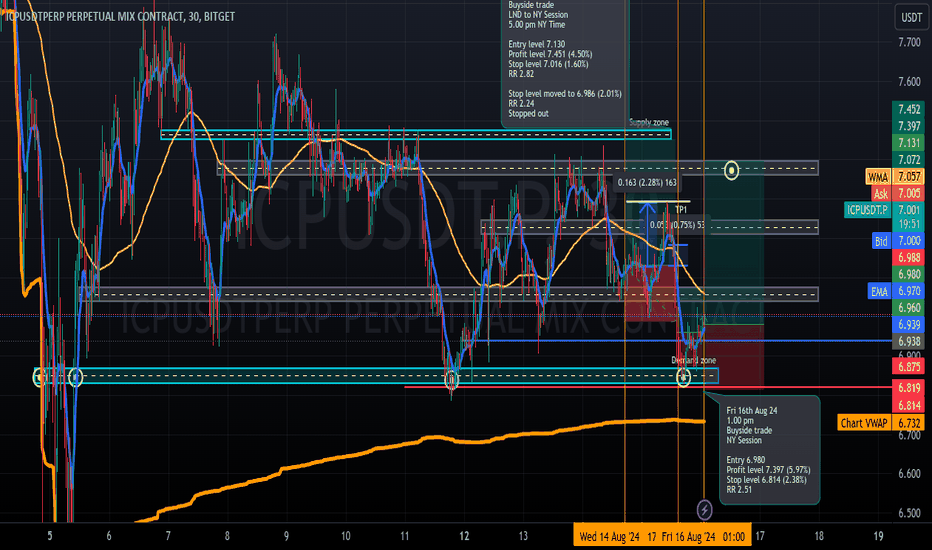Click the EMA 6.970 price label

pos(896,291)
